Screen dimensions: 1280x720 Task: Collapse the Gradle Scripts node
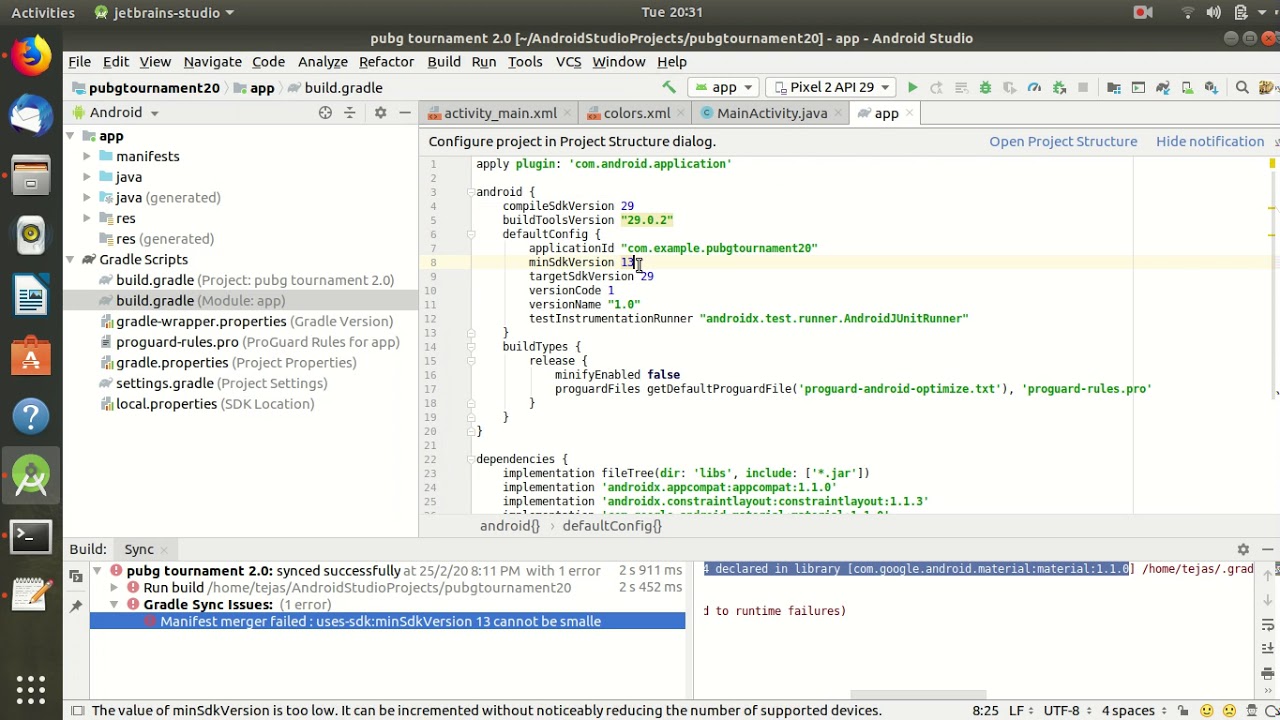click(x=70, y=260)
